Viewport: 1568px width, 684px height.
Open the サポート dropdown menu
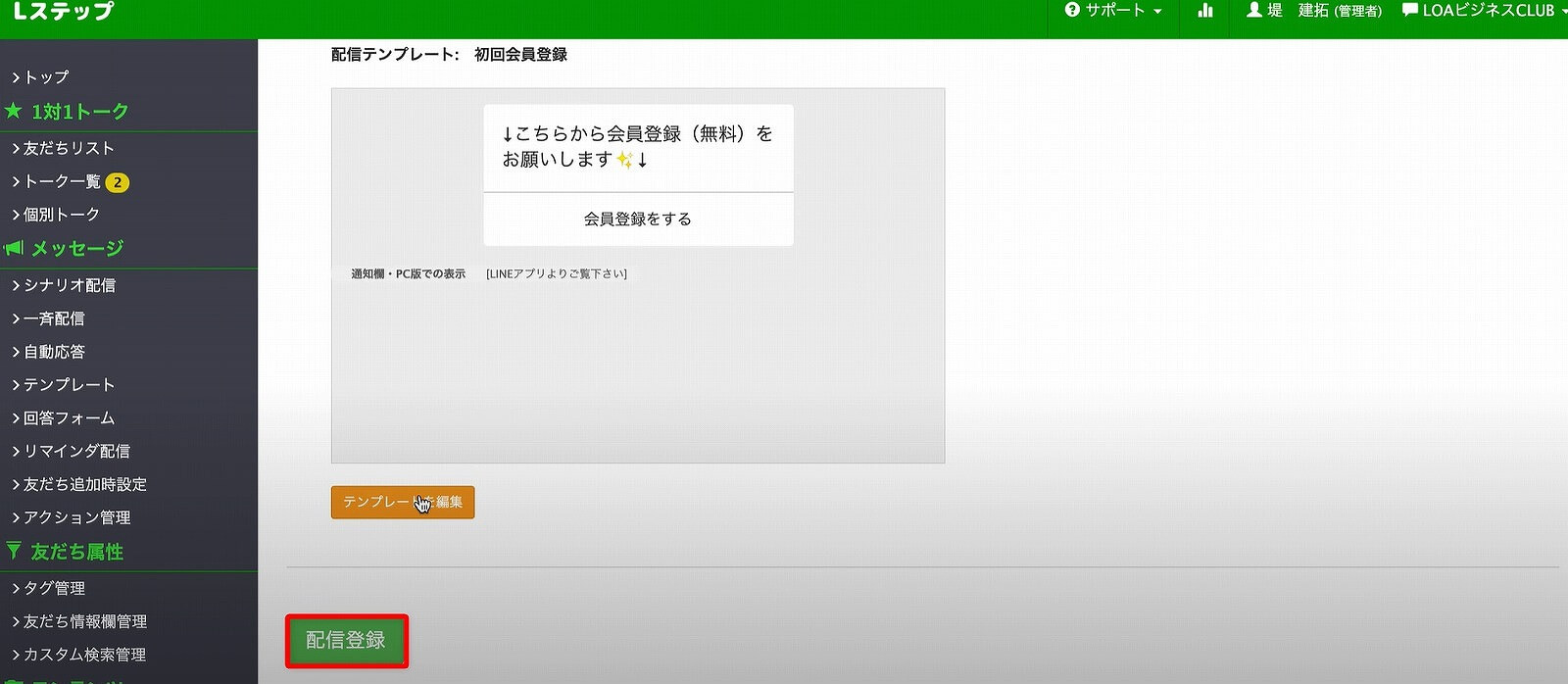click(1113, 11)
